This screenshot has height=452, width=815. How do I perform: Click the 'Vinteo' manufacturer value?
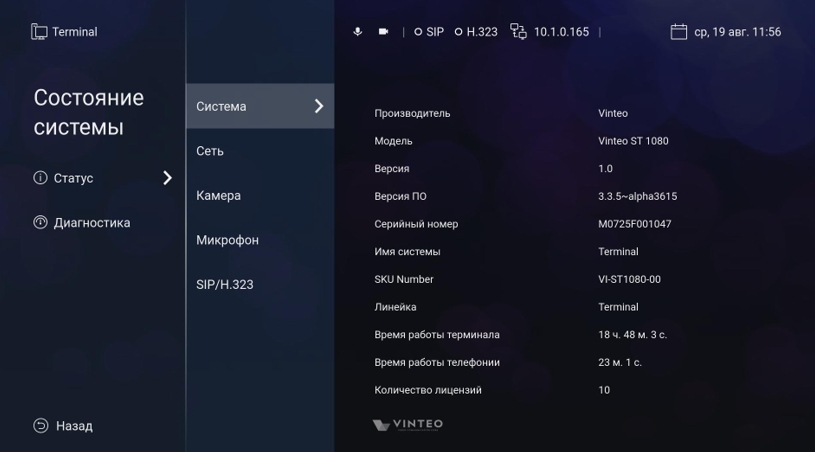click(613, 113)
